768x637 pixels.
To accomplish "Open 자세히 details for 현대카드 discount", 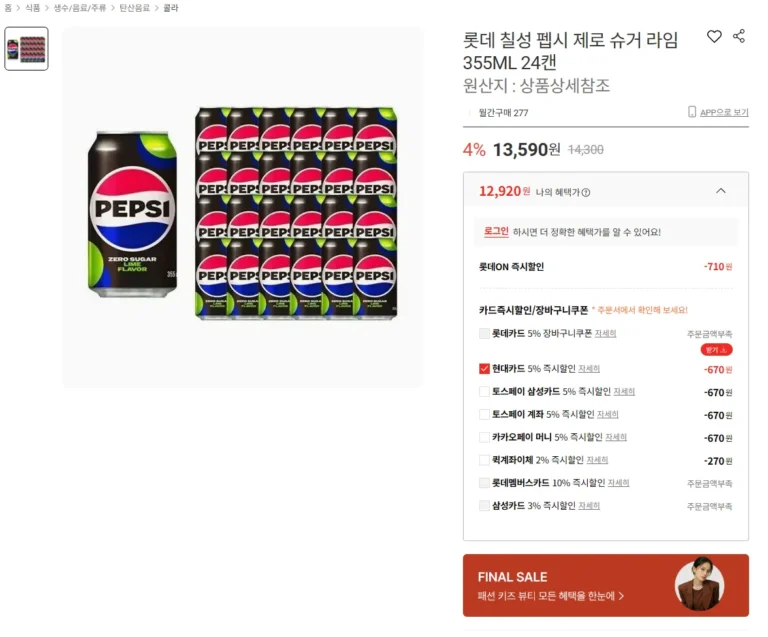I will pyautogui.click(x=589, y=369).
